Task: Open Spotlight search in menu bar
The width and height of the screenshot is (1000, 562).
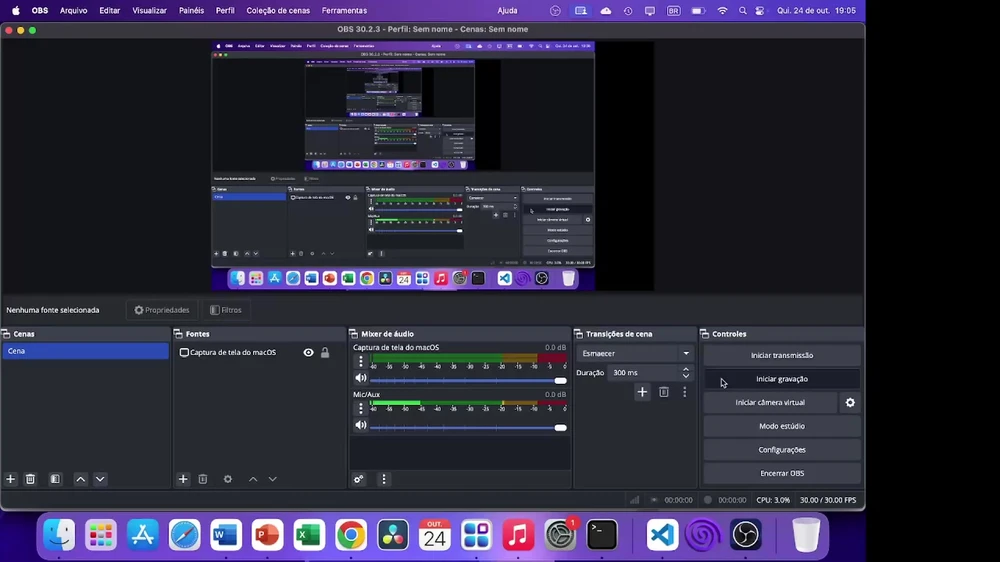Action: [742, 10]
